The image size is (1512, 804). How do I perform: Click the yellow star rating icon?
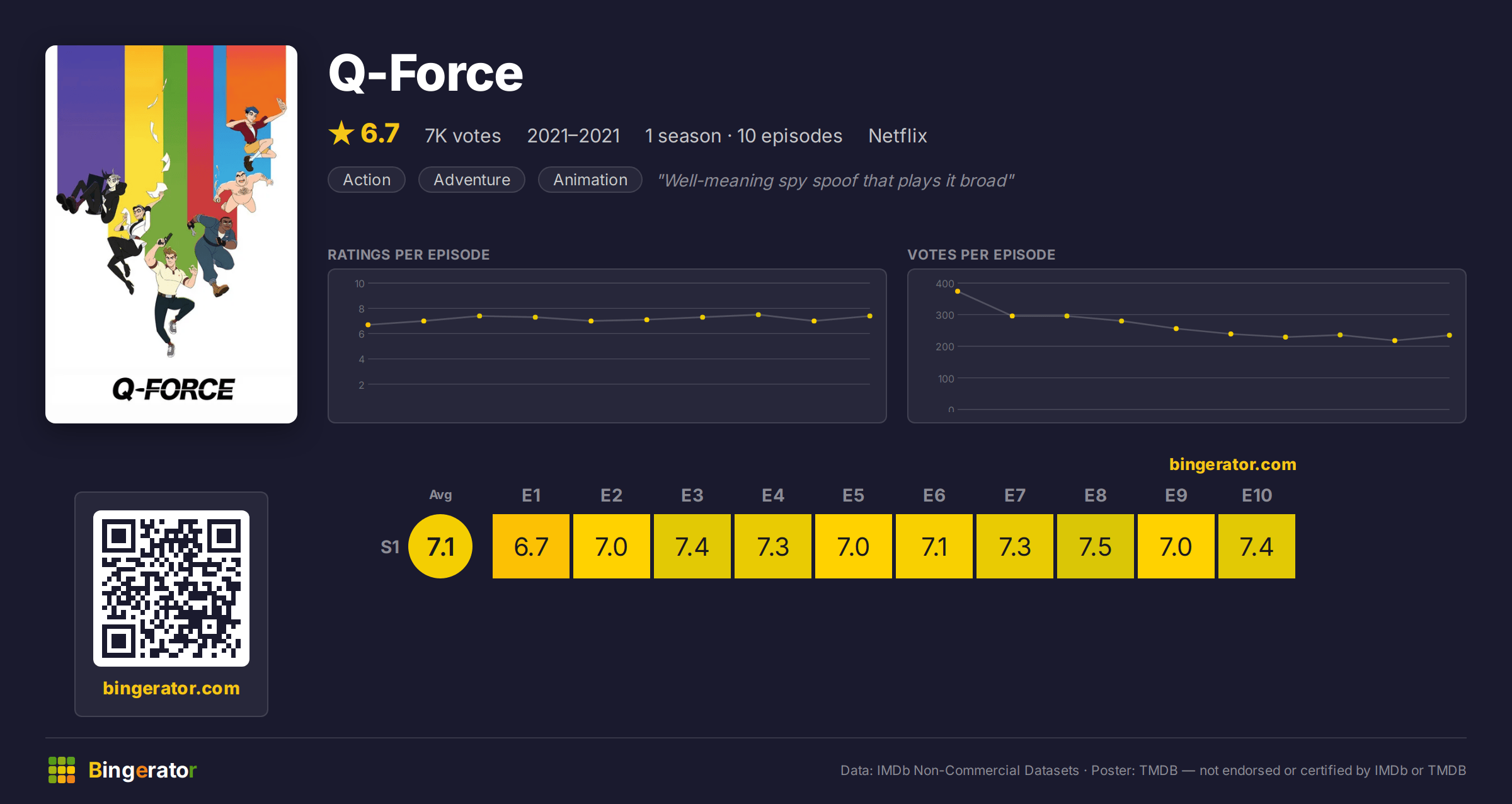point(341,134)
